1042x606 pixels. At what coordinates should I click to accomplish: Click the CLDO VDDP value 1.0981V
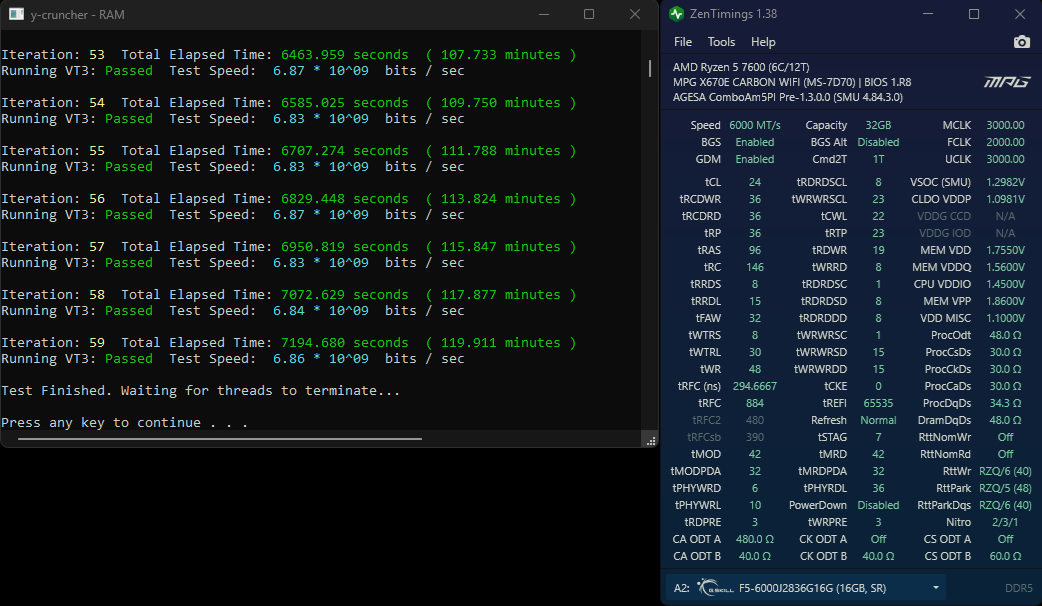click(x=1005, y=199)
